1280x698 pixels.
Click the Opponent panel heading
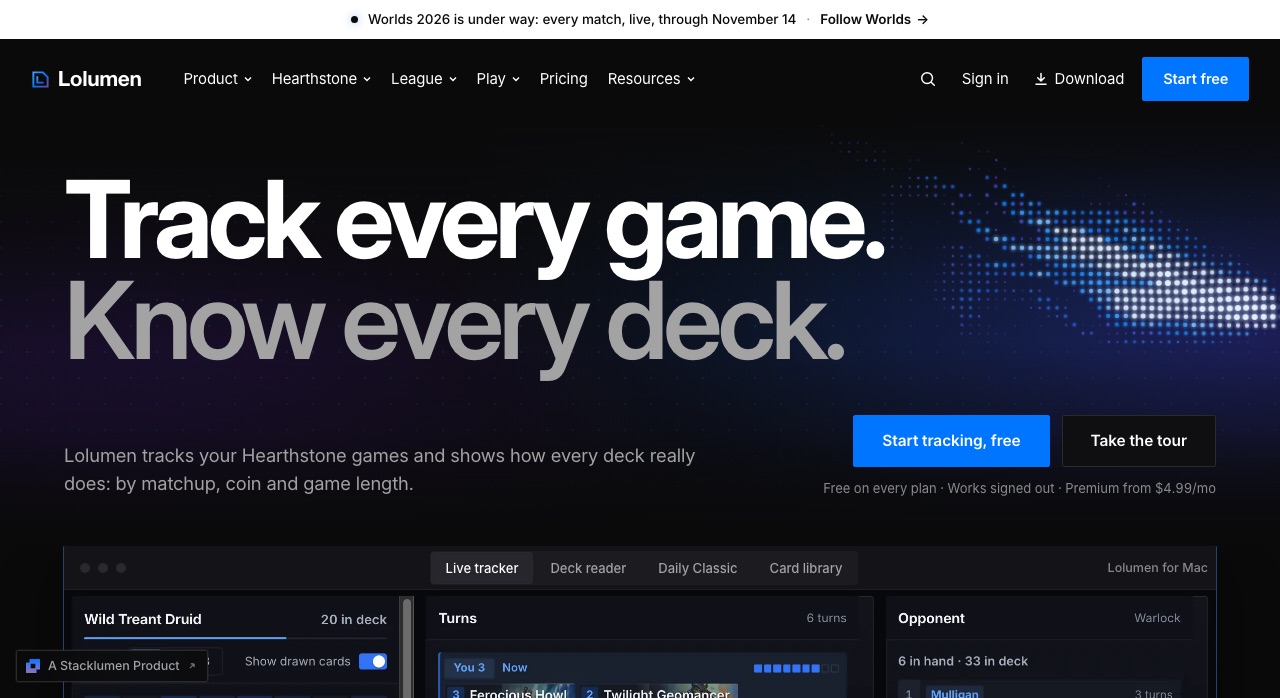(931, 618)
